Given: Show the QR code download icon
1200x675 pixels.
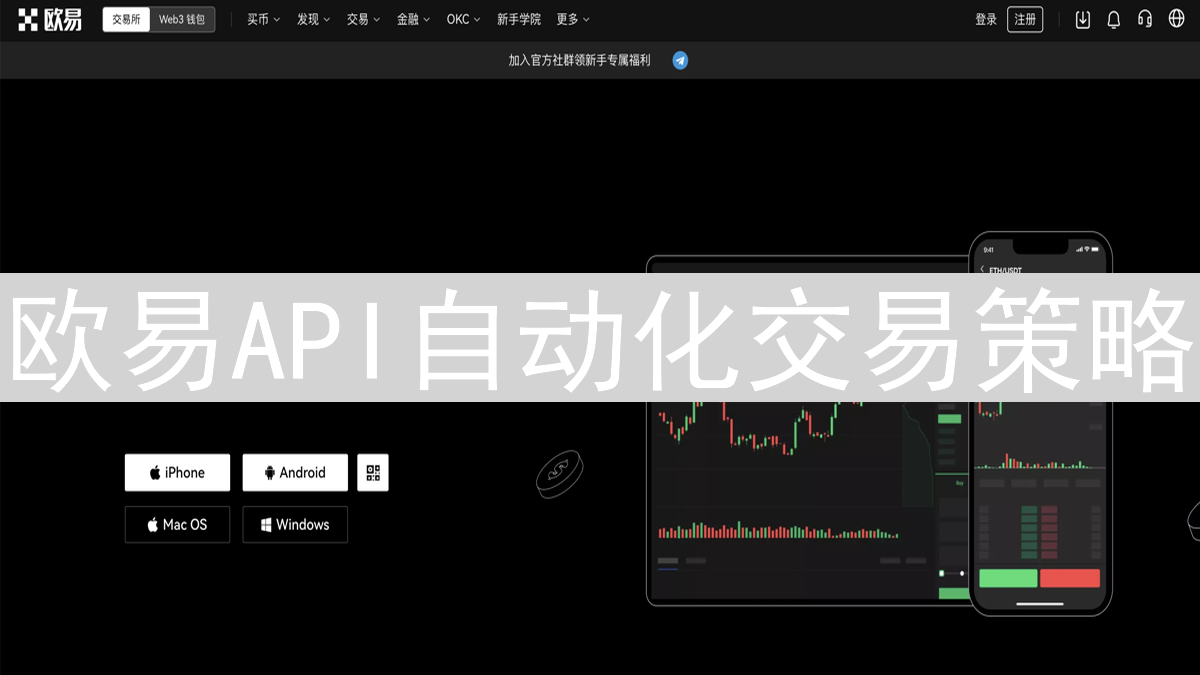Looking at the screenshot, I should point(373,473).
